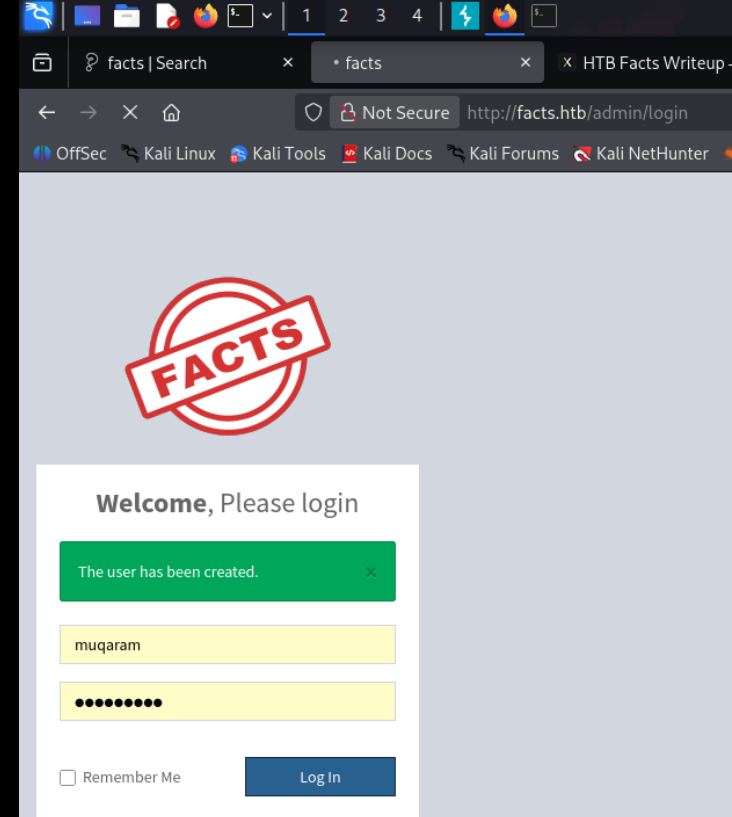Open the Firefox tab list view button
732x817 pixels.
pos(42,63)
